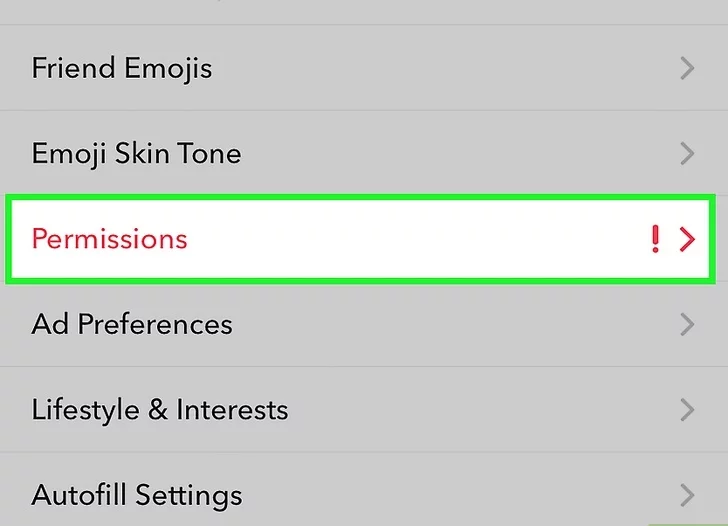Open the highlighted Permissions text

[x=109, y=239]
